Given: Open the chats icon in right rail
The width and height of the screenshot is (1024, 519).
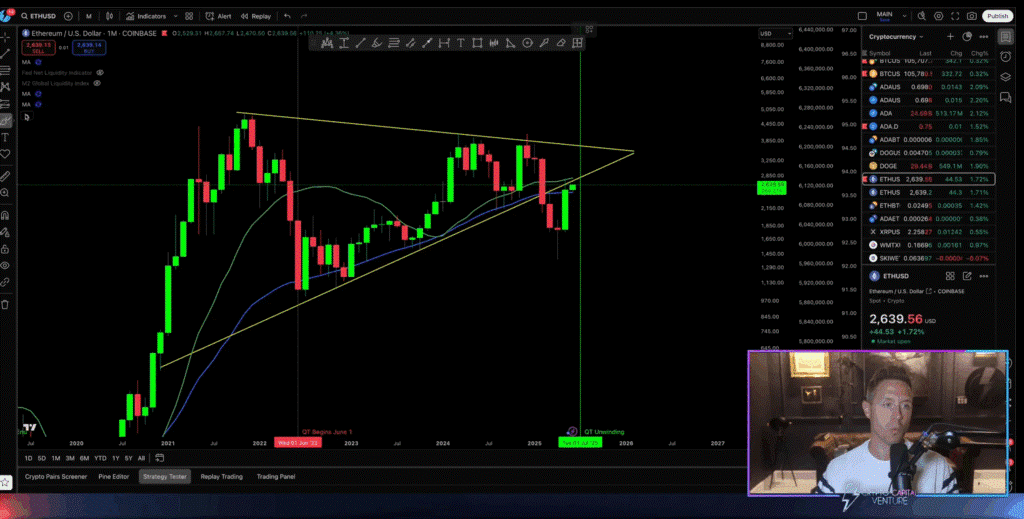Looking at the screenshot, I should coord(1006,98).
